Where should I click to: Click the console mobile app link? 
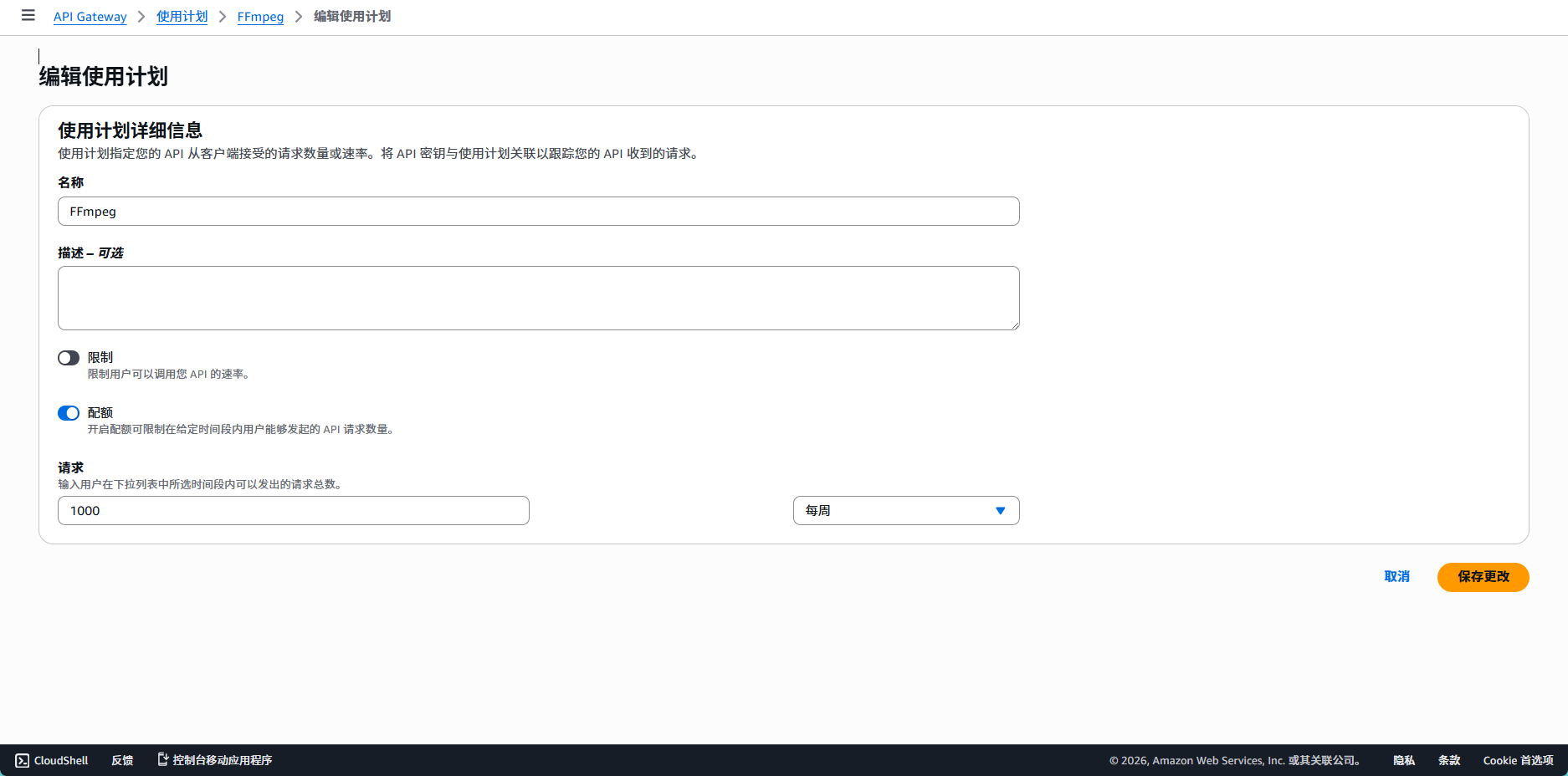pos(215,760)
